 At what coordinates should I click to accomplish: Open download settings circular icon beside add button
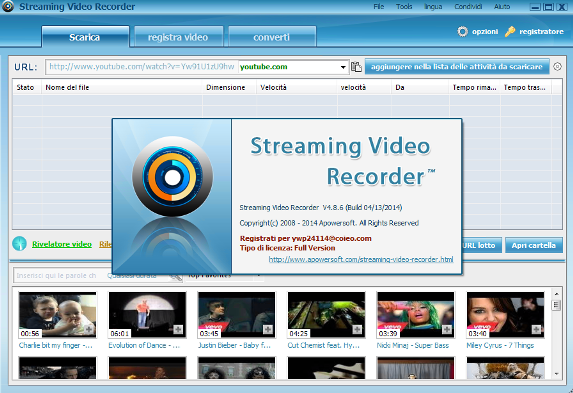[x=557, y=67]
